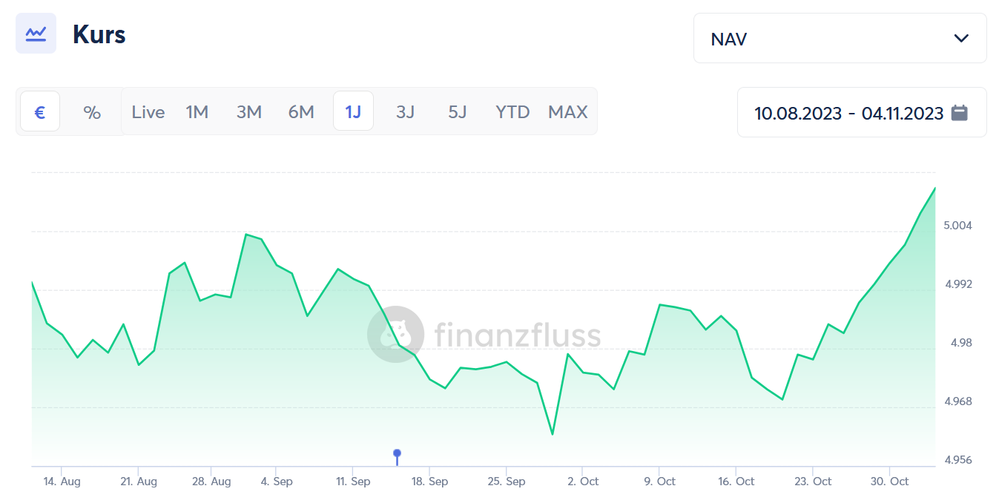Image resolution: width=999 pixels, height=501 pixels.
Task: Click the chart peak near 4. Sep
Action: pos(247,234)
